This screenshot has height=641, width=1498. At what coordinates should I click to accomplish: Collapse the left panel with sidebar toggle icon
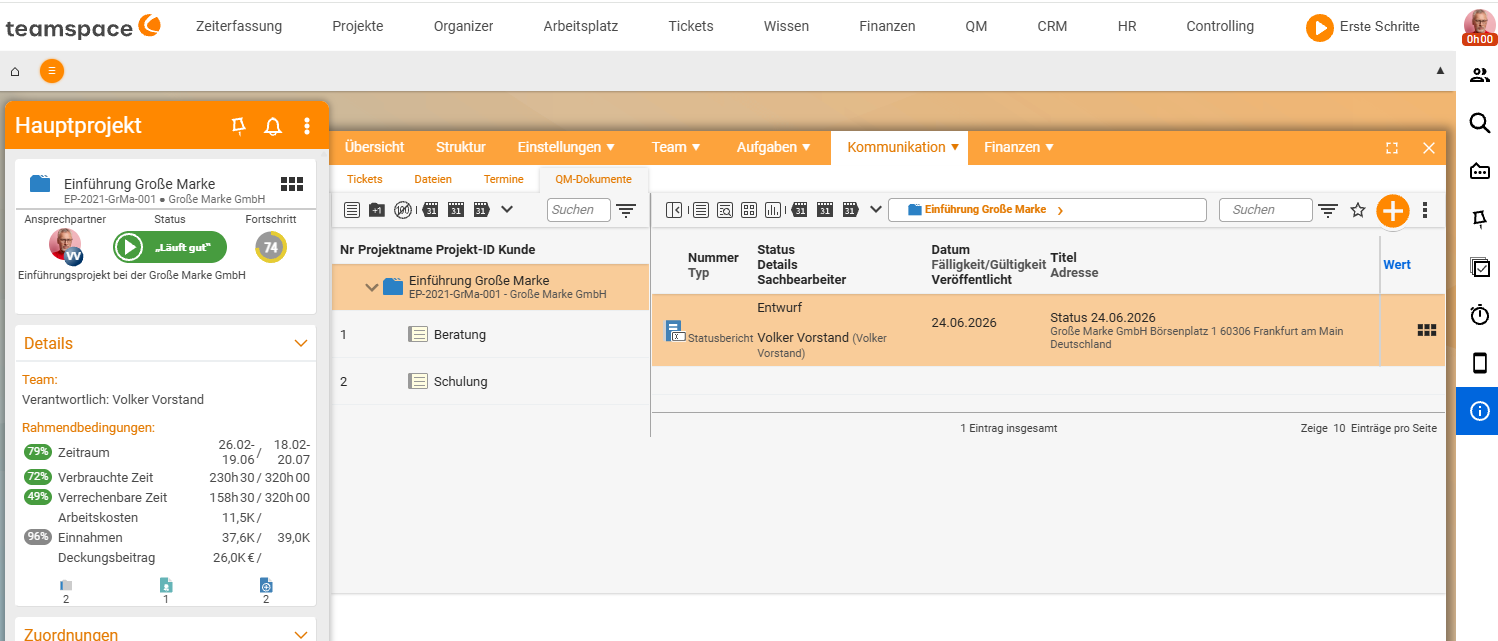[x=674, y=210]
